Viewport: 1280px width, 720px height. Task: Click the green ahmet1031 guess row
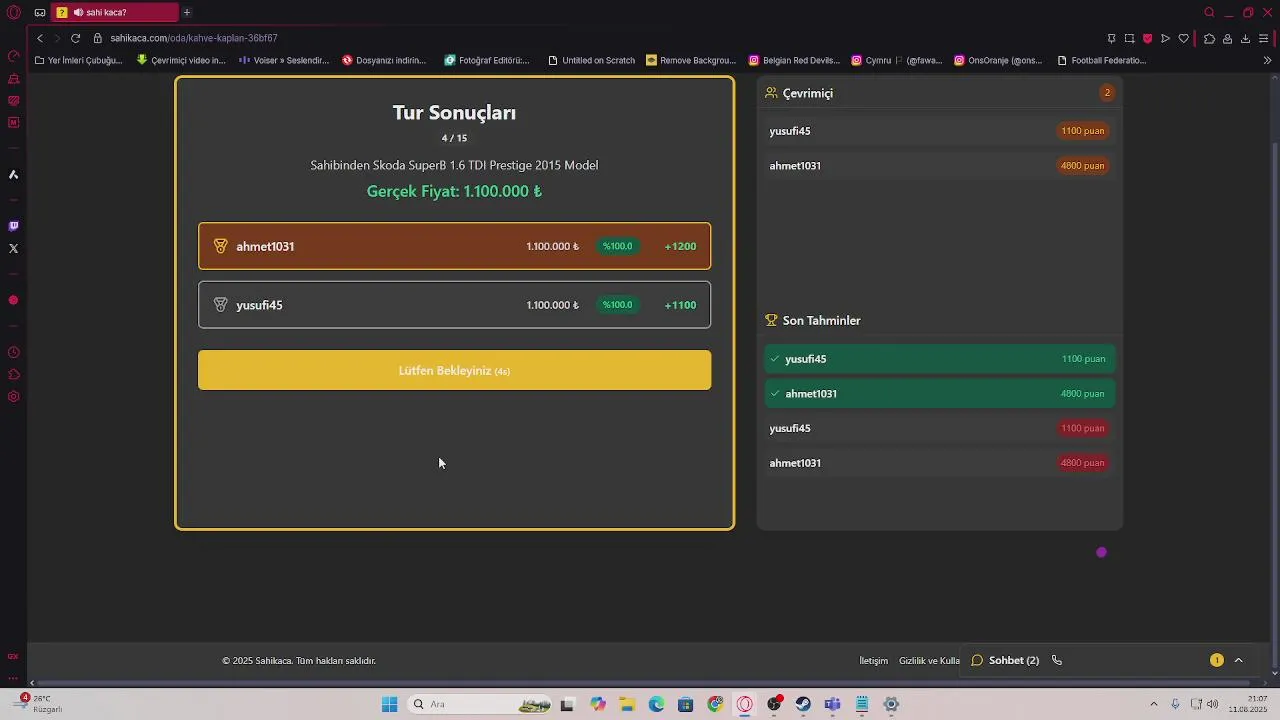tap(939, 394)
